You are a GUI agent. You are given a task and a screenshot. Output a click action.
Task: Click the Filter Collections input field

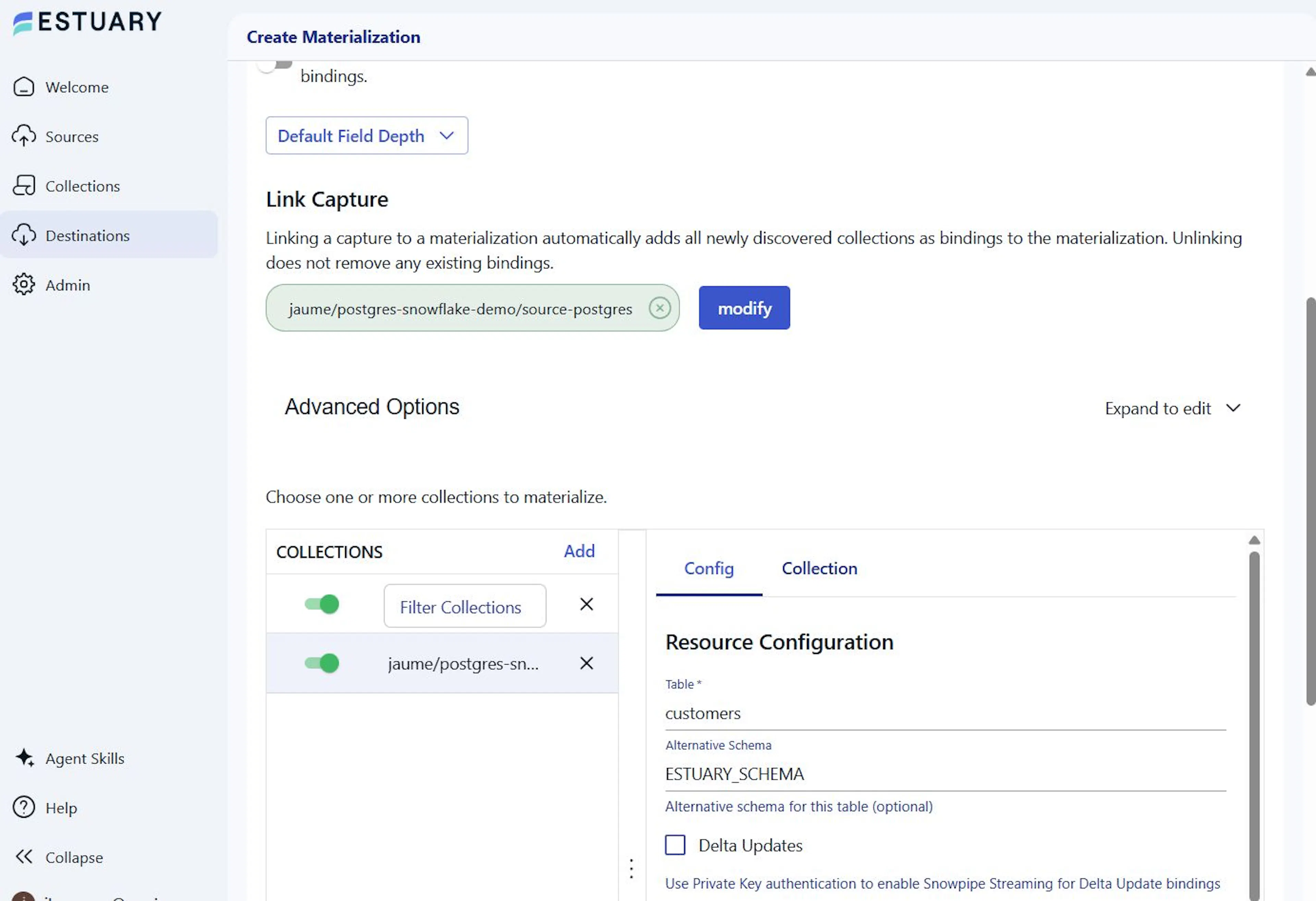click(x=465, y=606)
